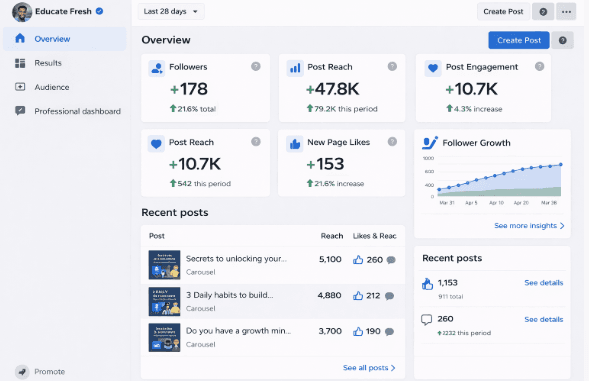Click the Secrets to unlocking your... post title
This screenshot has width=589, height=381.
click(236, 259)
